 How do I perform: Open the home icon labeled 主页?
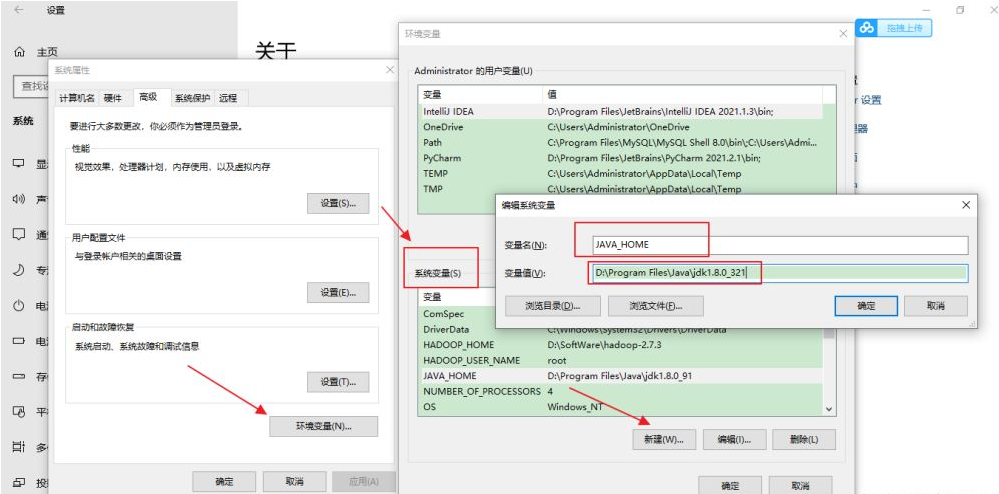[x=20, y=52]
